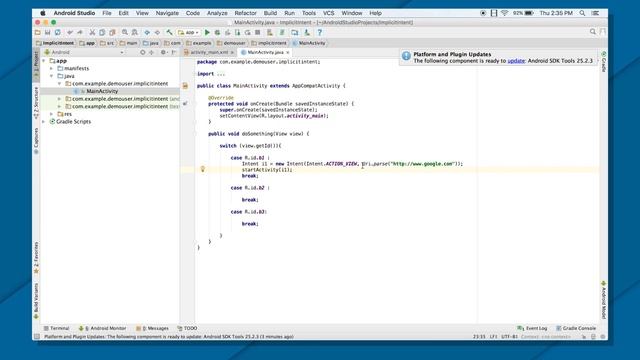Click the Help question mark toolbar icon
Image resolution: width=640 pixels, height=360 pixels.
(x=320, y=32)
